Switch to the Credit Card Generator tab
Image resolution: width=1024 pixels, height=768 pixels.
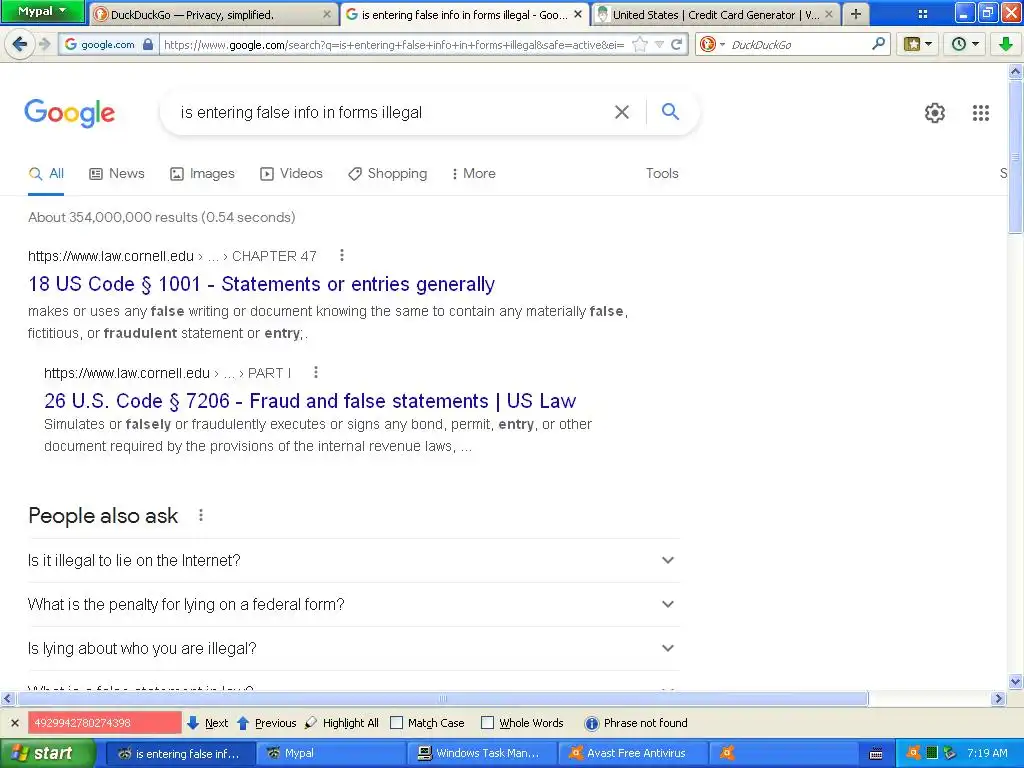tap(716, 14)
